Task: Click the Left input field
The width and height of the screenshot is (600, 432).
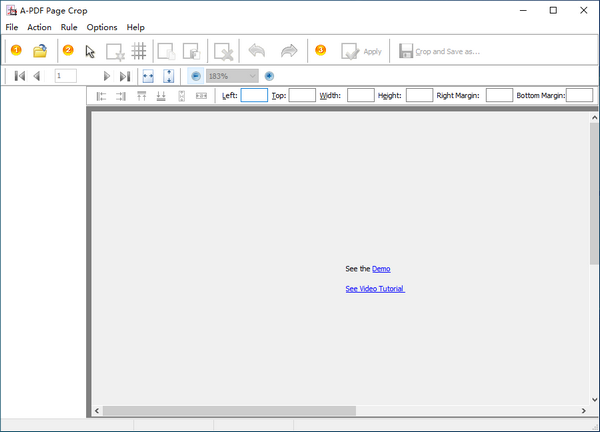Action: point(254,95)
